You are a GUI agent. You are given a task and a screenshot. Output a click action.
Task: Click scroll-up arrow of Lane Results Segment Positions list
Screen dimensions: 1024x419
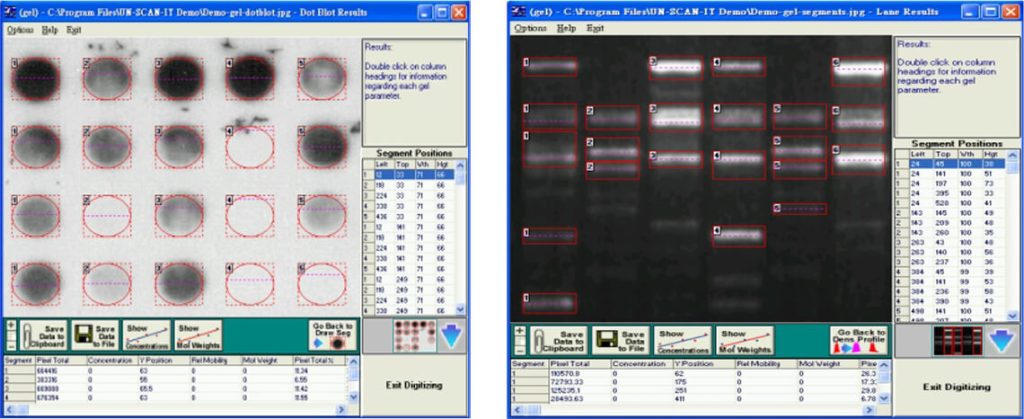click(1013, 155)
